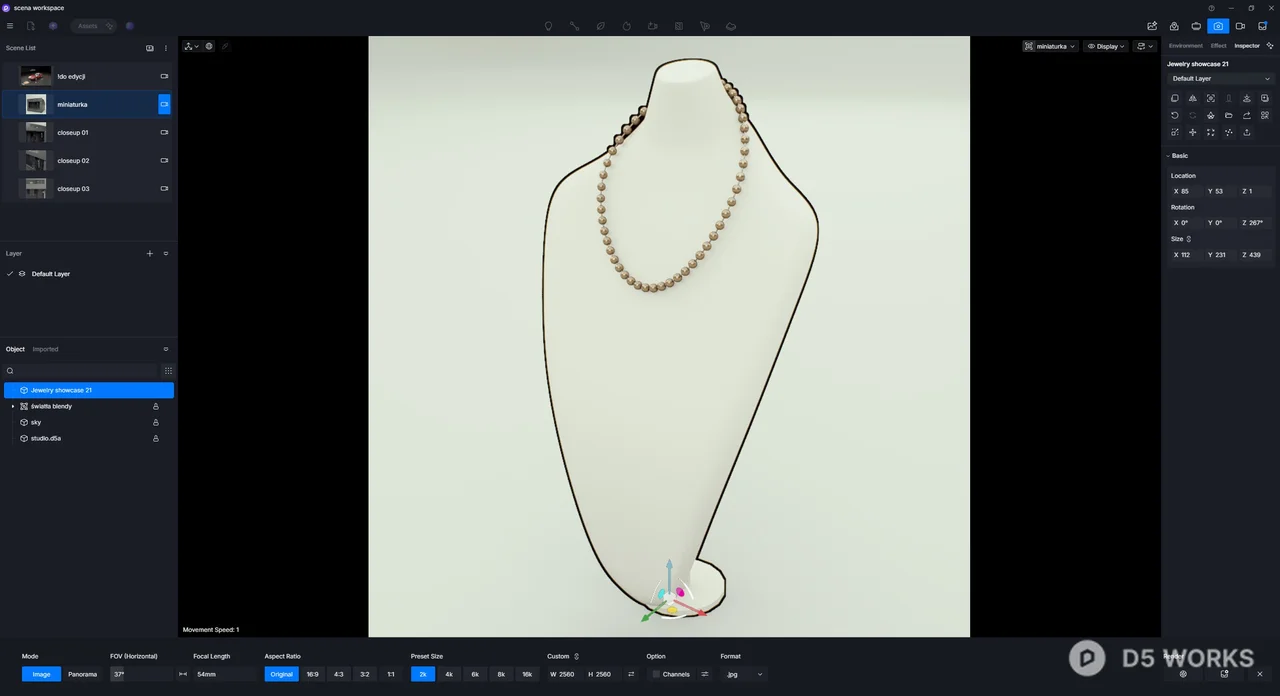Choose 16:9 aspect ratio

[312, 674]
